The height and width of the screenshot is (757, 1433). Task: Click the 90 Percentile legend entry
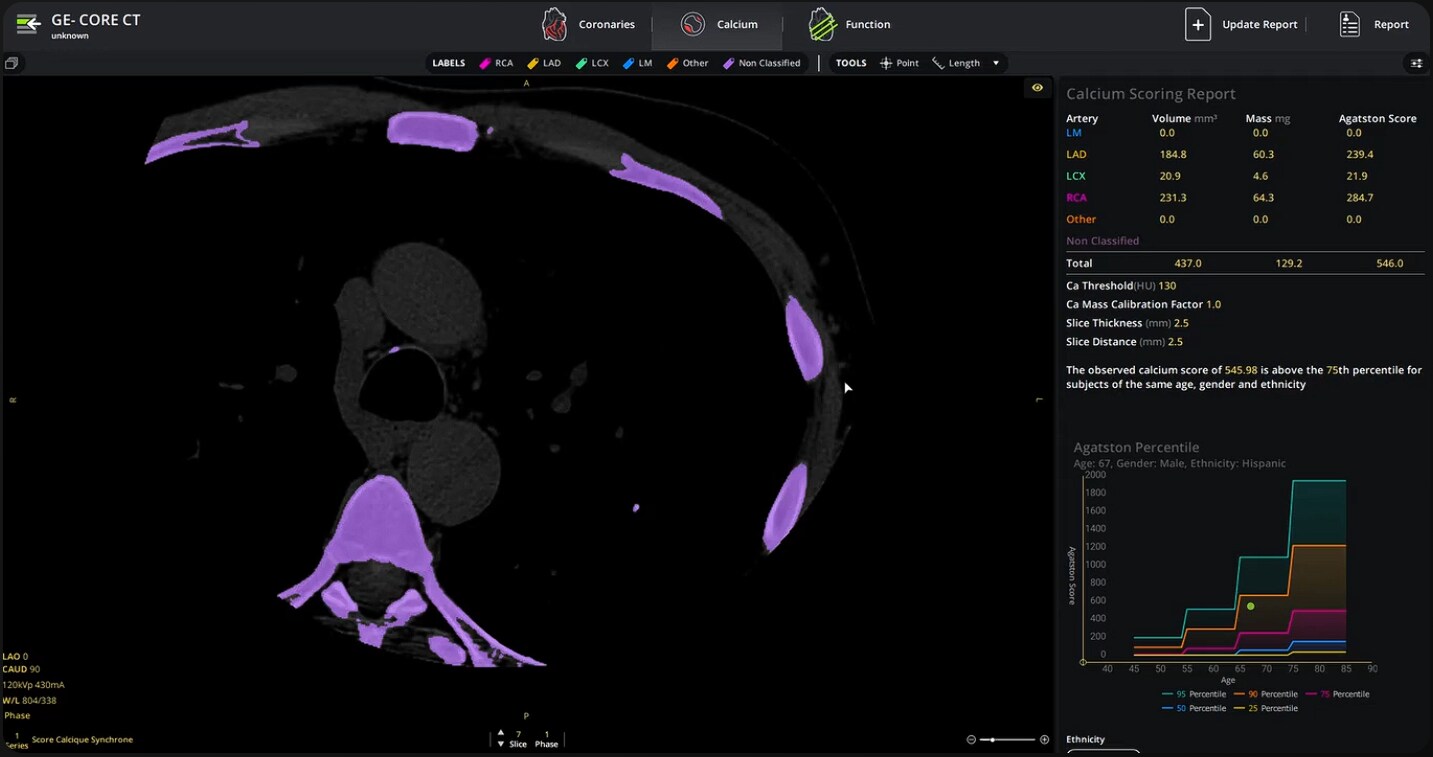pyautogui.click(x=1265, y=694)
